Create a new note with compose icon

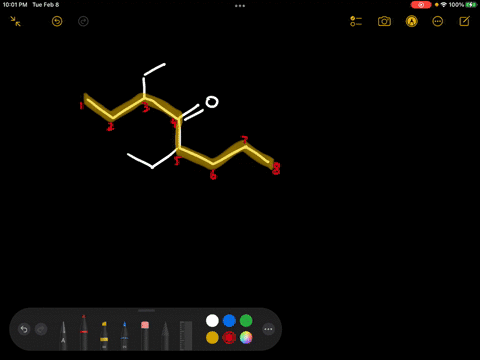coord(465,21)
